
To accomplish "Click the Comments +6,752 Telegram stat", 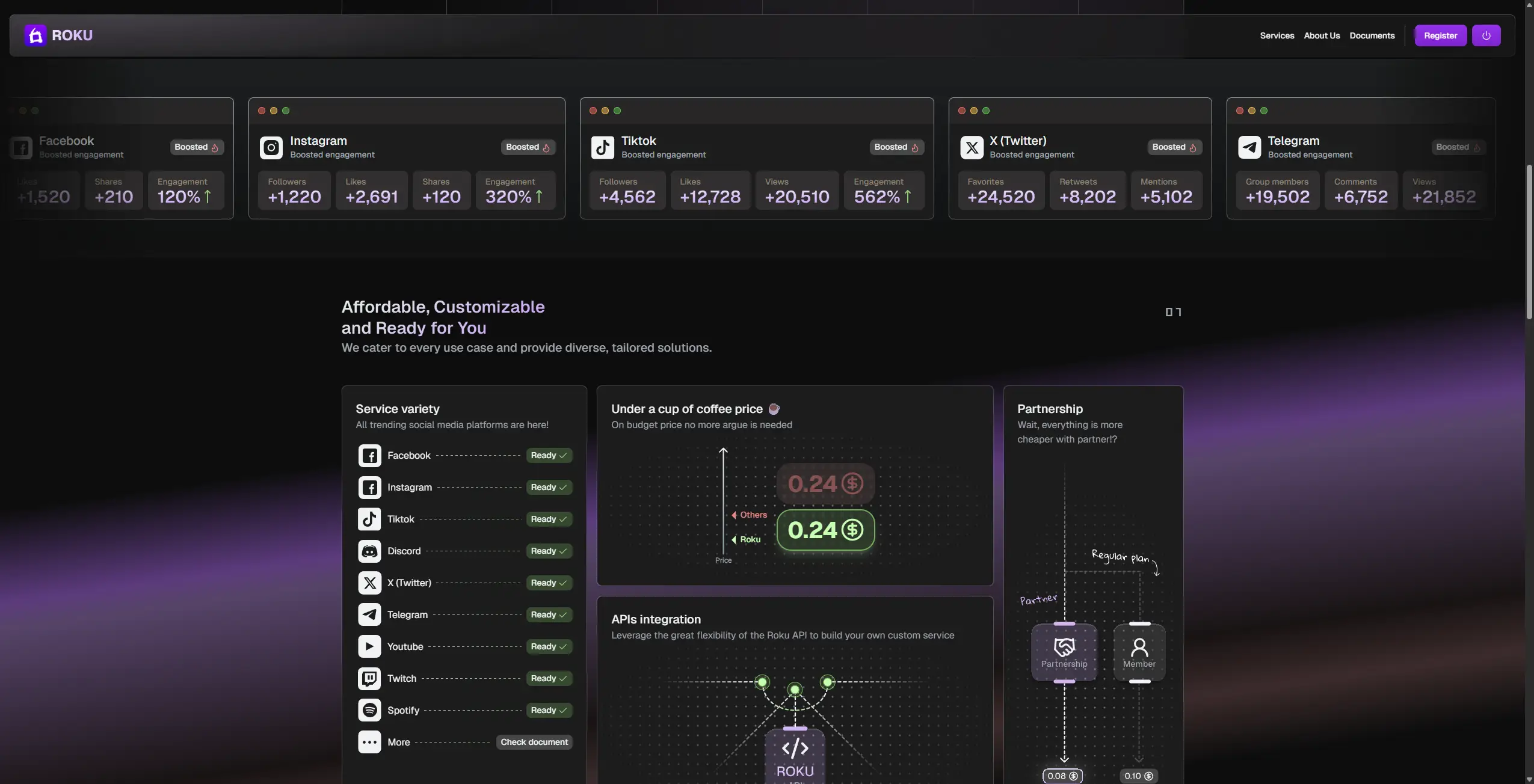I will (1361, 191).
